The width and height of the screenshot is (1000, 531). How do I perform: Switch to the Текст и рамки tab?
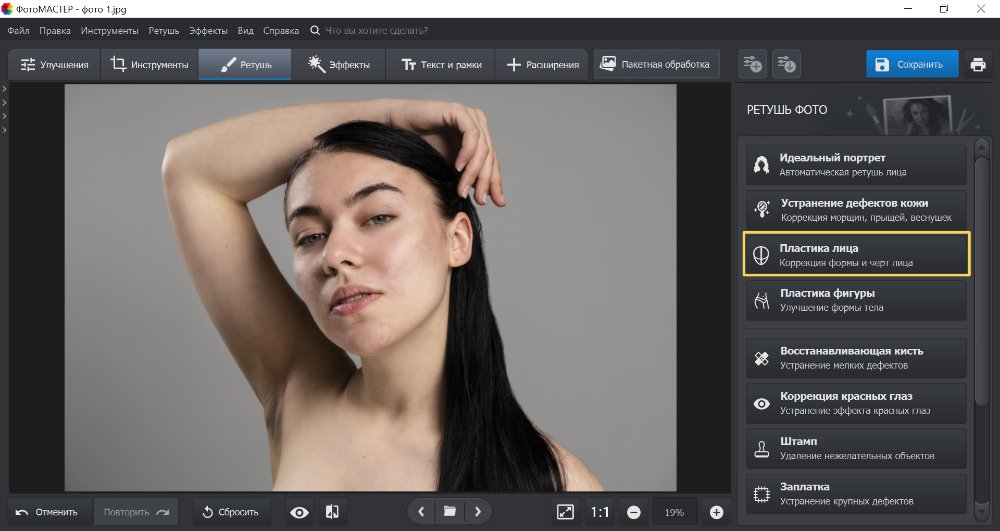click(441, 65)
